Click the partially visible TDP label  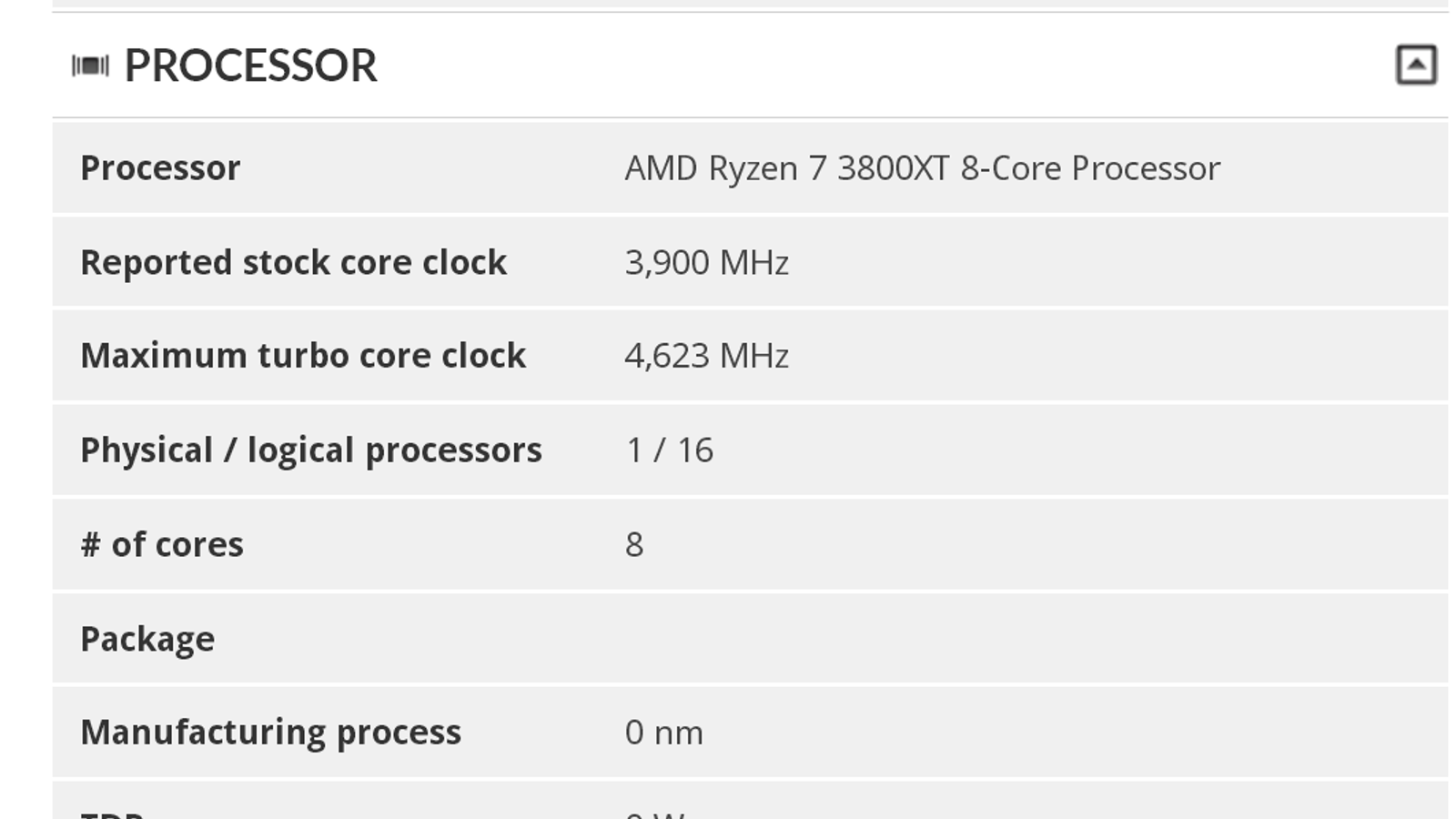pyautogui.click(x=112, y=812)
